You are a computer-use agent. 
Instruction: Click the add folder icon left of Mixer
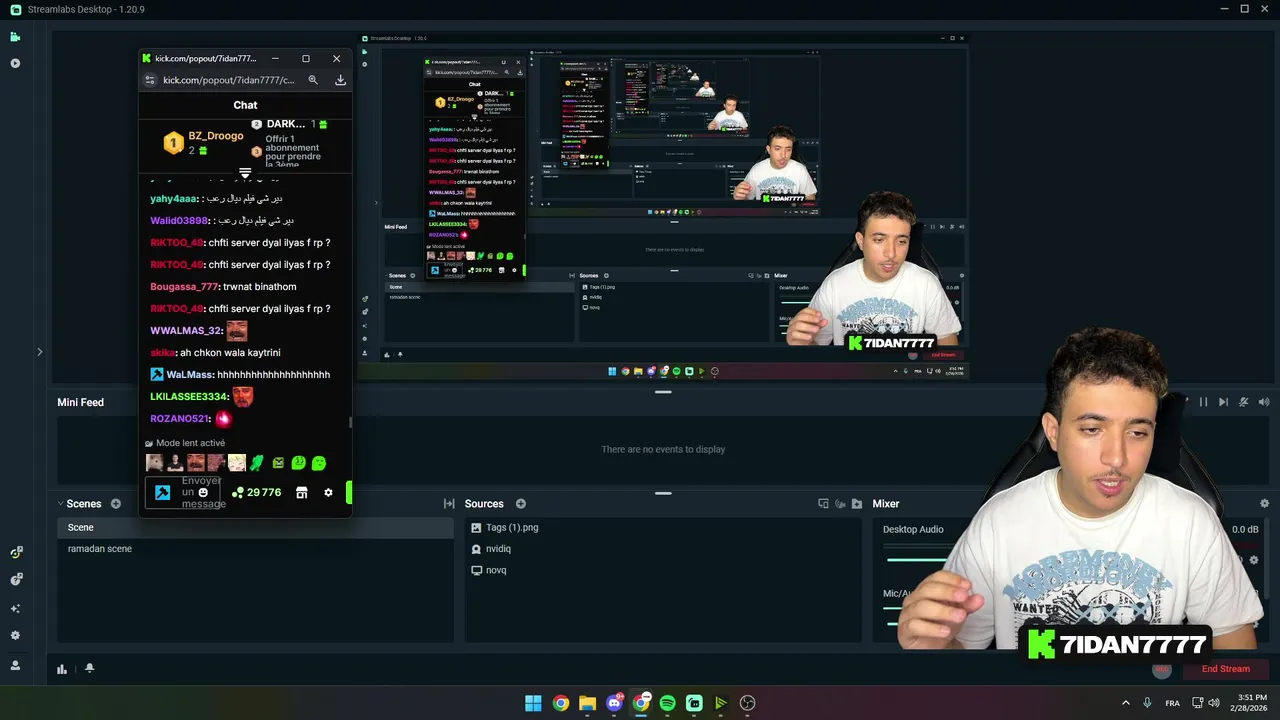click(857, 504)
